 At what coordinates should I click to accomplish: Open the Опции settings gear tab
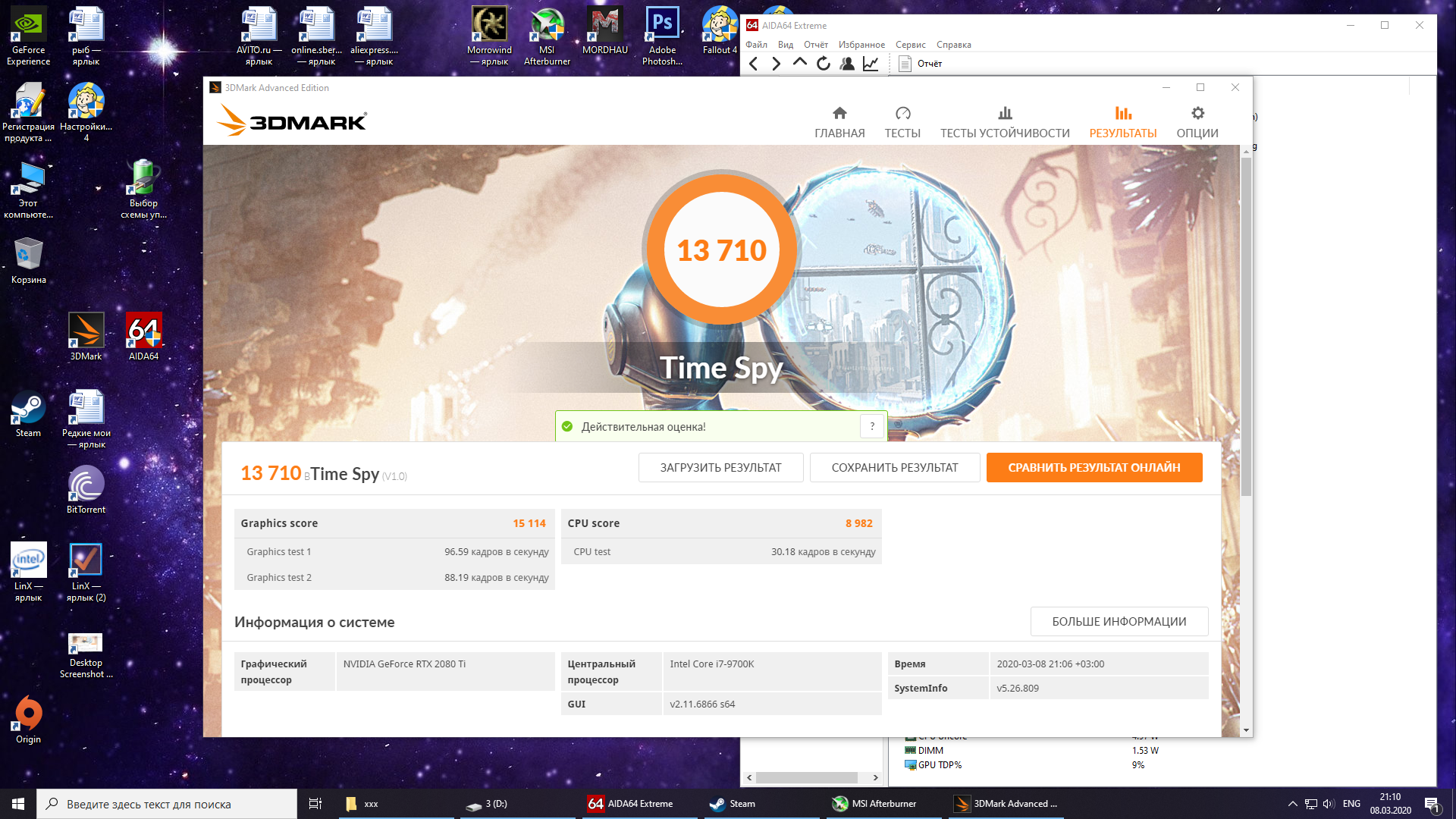coord(1197,122)
